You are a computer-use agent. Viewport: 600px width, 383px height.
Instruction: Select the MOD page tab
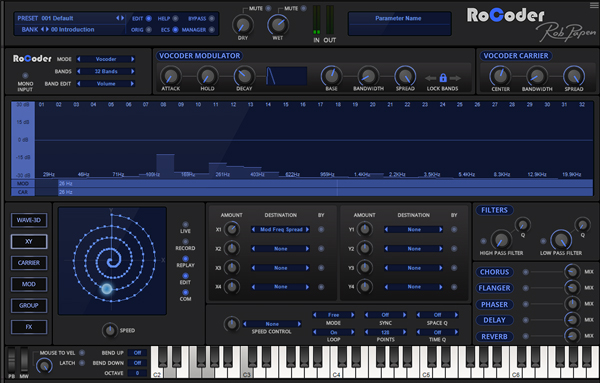29,284
